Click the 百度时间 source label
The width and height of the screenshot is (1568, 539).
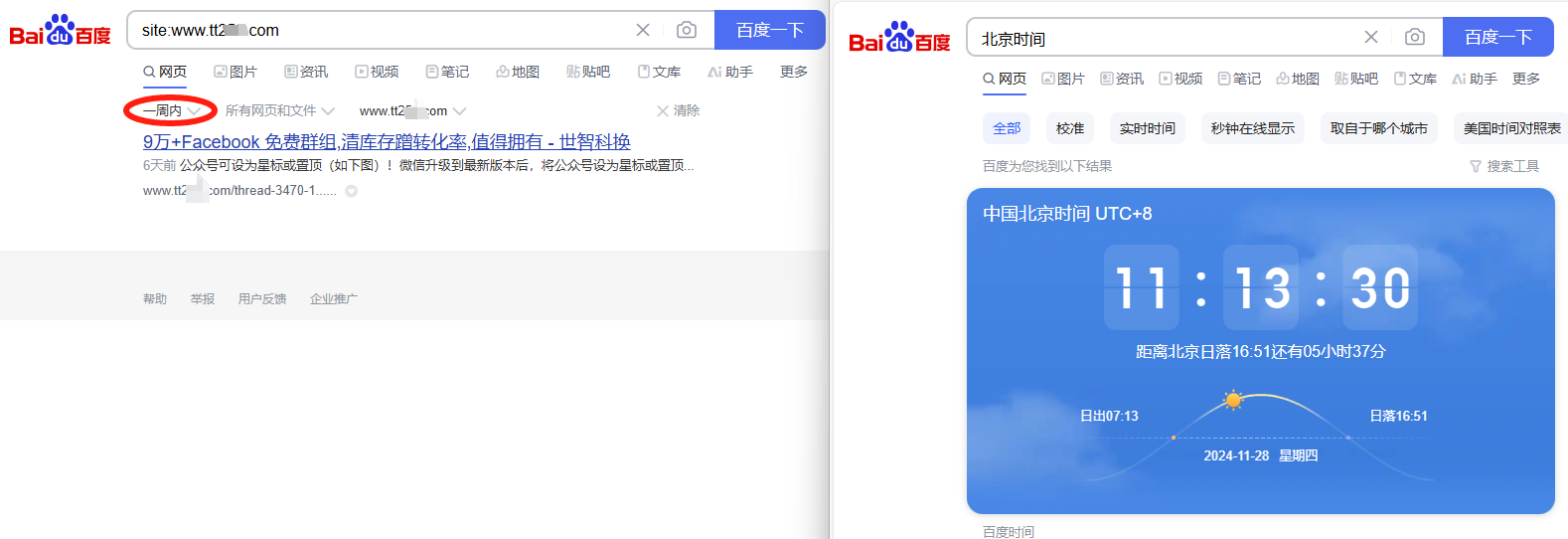1009,532
